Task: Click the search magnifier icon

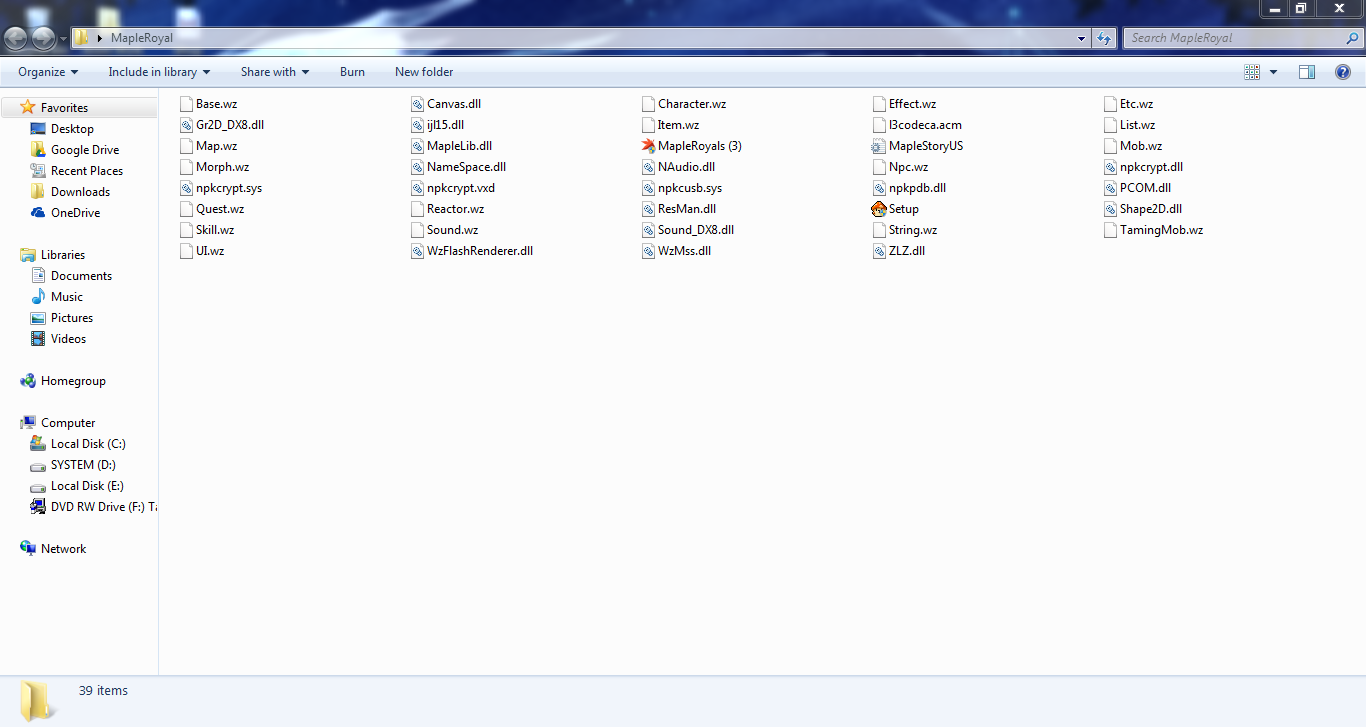Action: pyautogui.click(x=1352, y=38)
